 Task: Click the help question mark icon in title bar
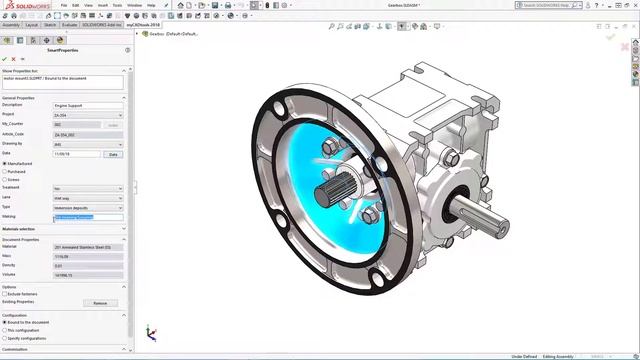596,5
